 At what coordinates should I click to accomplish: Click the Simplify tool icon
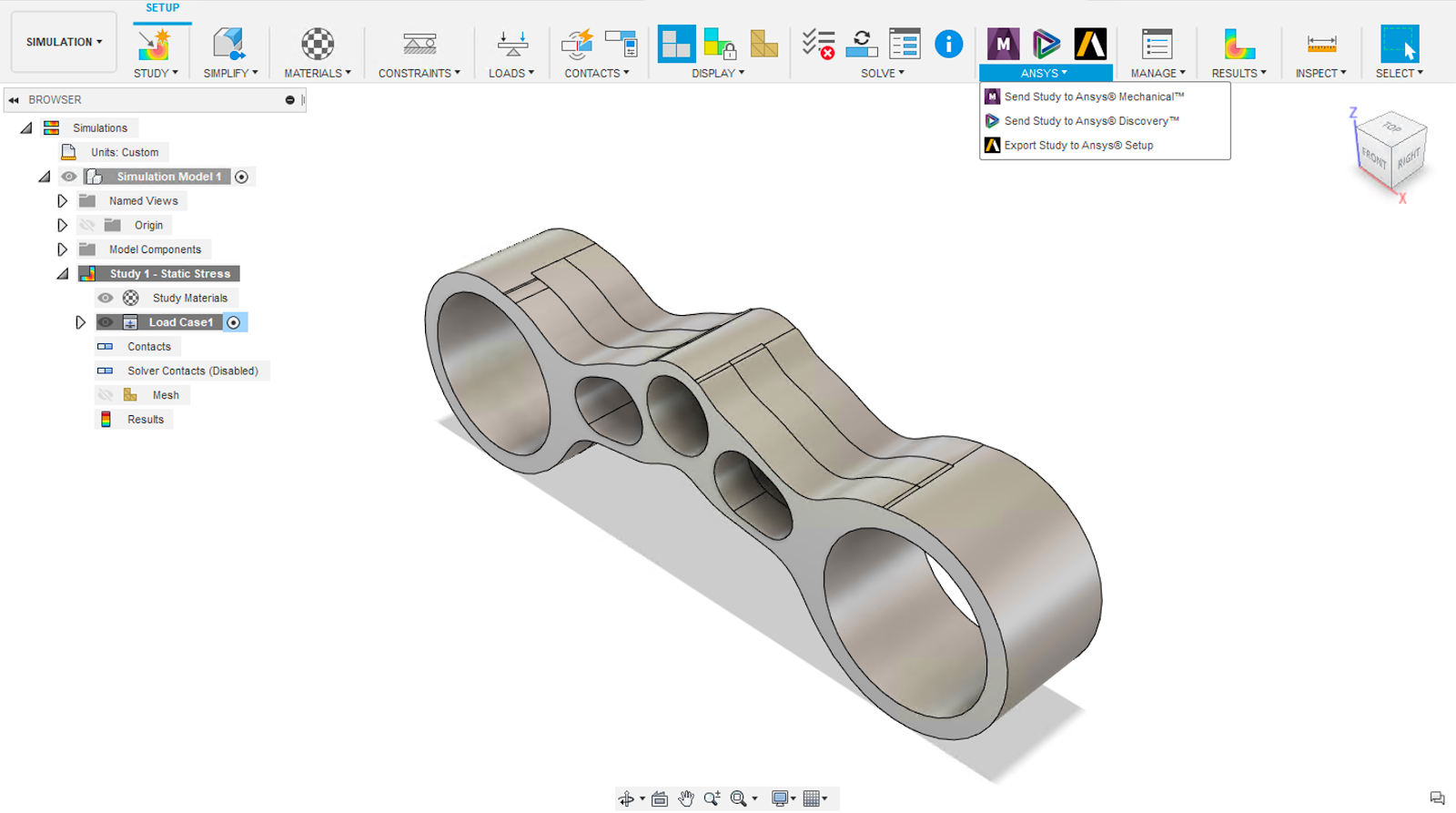coord(228,44)
